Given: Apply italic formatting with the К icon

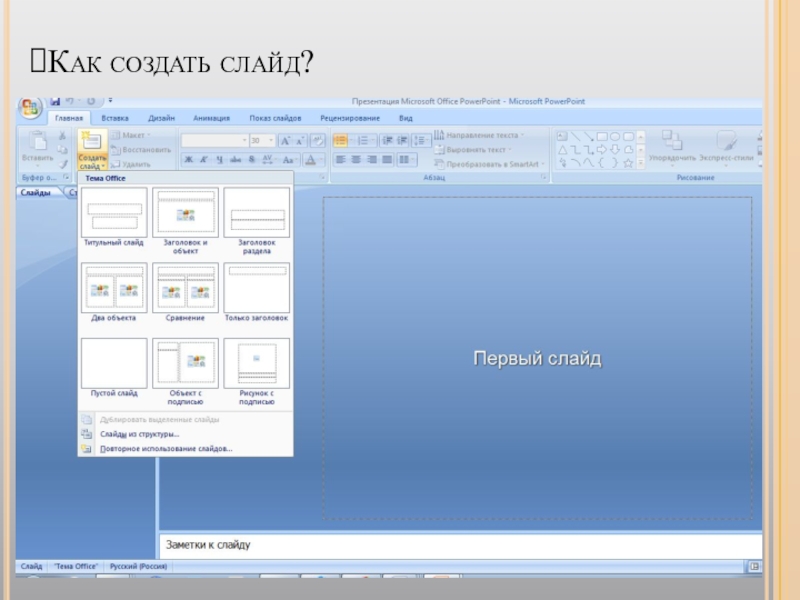Looking at the screenshot, I should pos(203,159).
